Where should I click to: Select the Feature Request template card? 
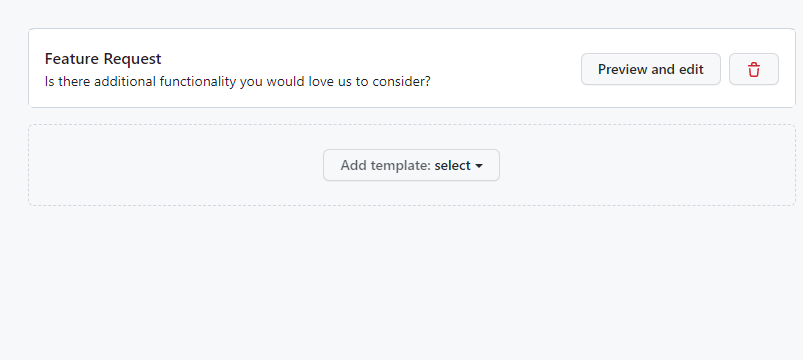pos(412,68)
